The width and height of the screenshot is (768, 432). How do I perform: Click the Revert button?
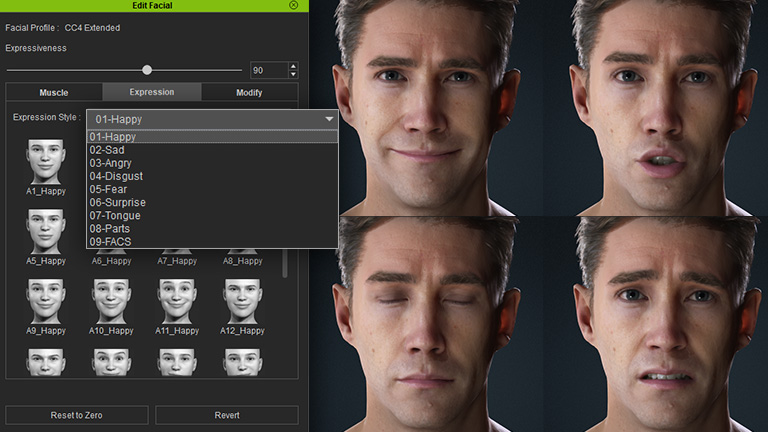pos(226,414)
